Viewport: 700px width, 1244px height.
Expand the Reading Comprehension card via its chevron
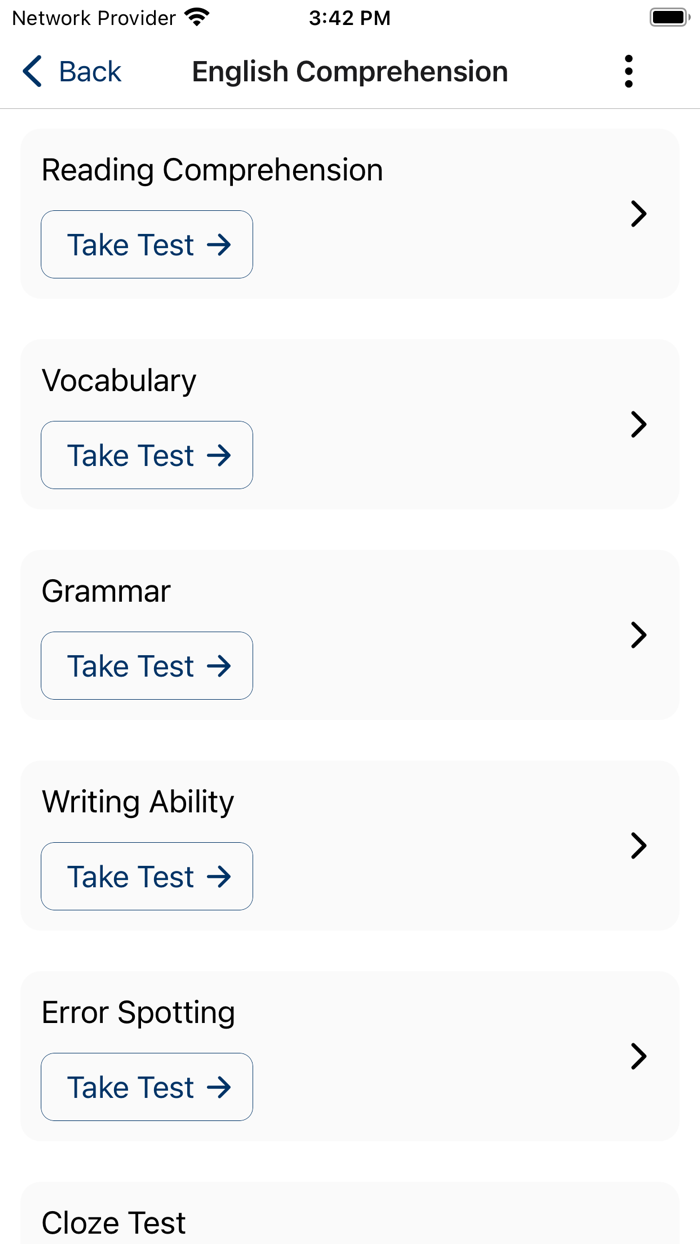click(x=638, y=213)
